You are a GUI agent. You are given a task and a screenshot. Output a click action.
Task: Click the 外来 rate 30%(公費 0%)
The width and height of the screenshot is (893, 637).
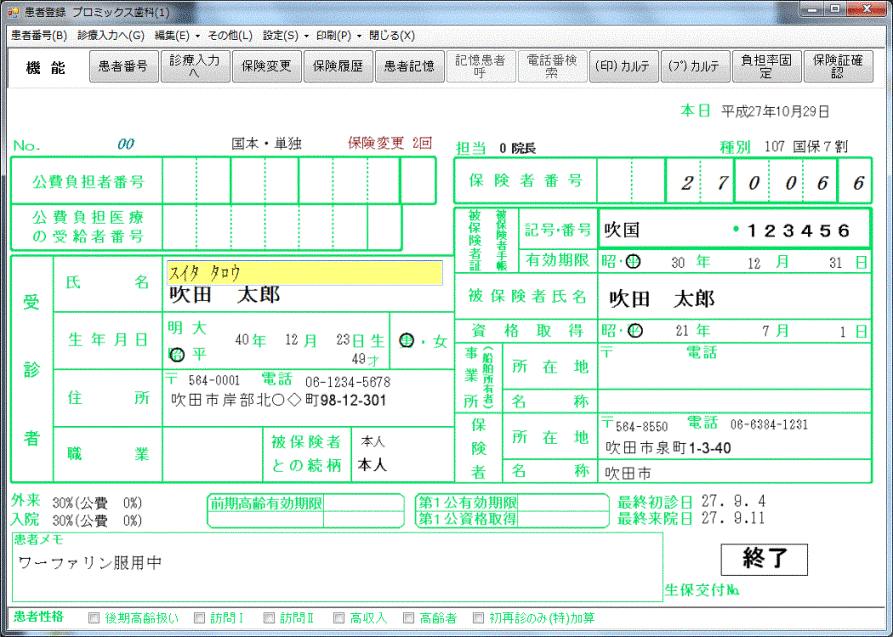tap(97, 503)
